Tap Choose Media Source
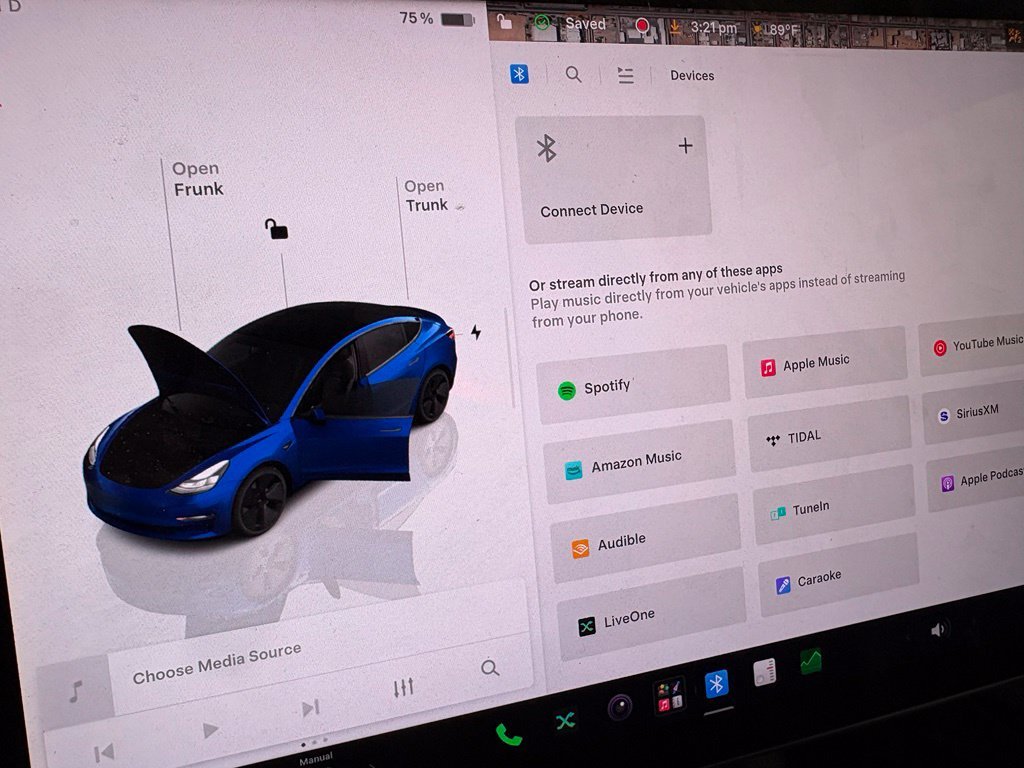Image resolution: width=1024 pixels, height=768 pixels. [x=217, y=664]
